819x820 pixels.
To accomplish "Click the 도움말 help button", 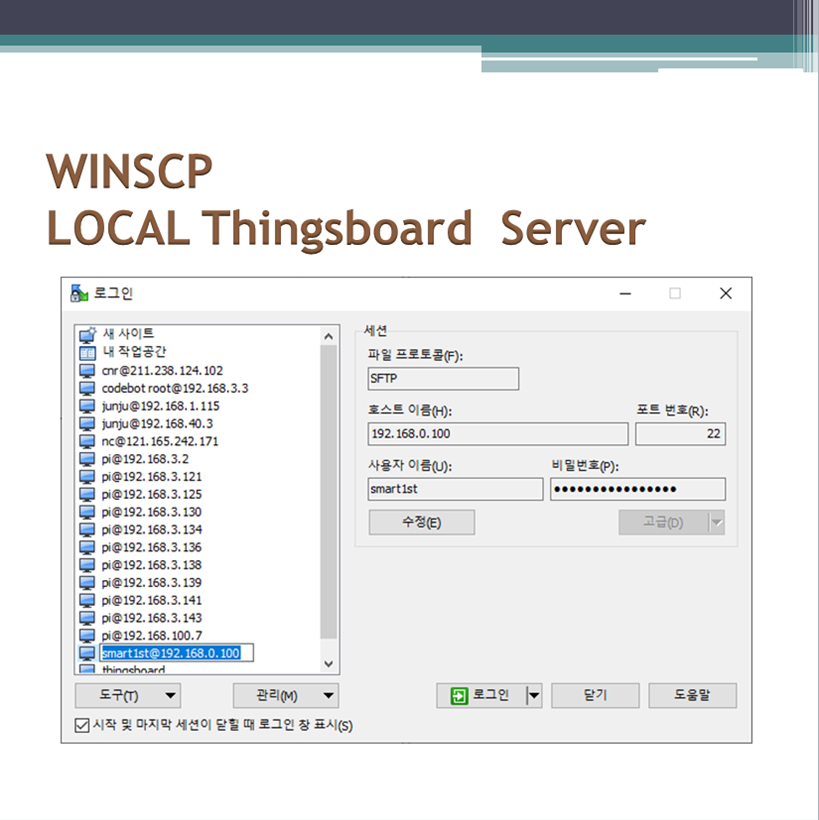I will 692,696.
